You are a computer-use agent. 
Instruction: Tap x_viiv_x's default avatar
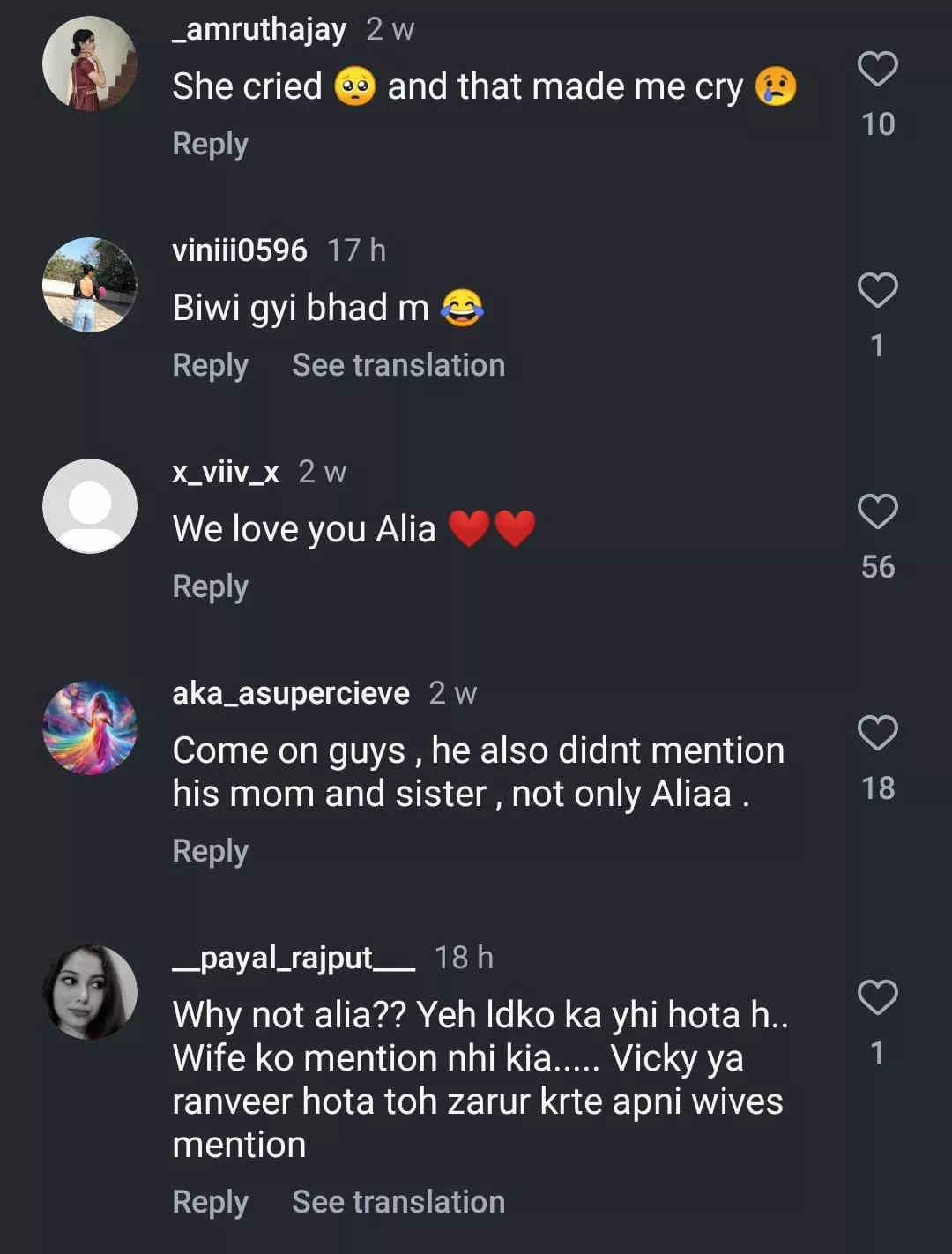click(x=90, y=506)
